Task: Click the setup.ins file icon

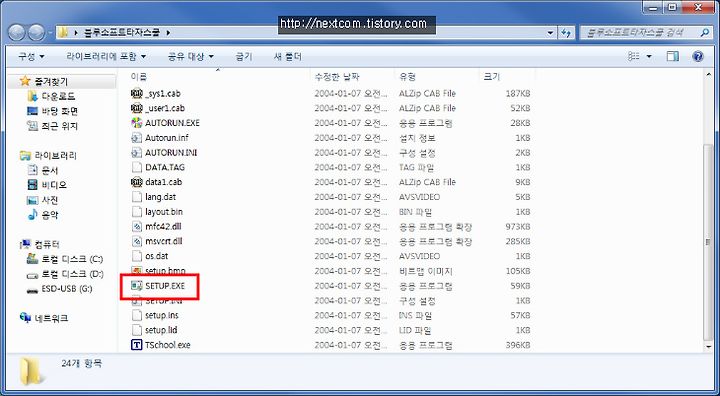Action: (x=136, y=315)
